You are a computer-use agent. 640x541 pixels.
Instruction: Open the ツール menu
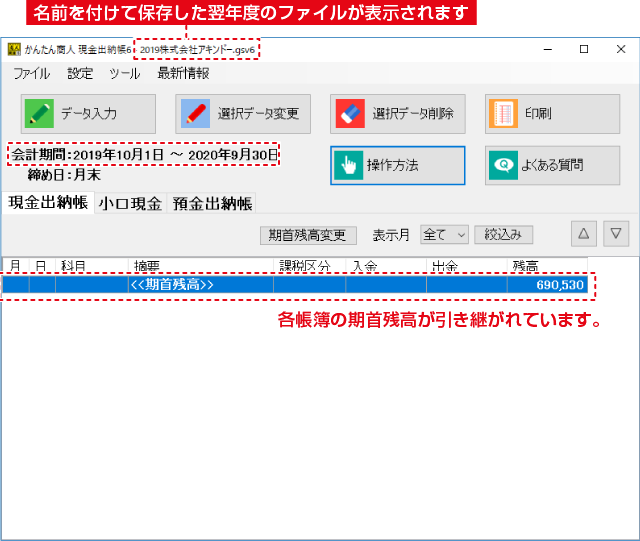(x=125, y=73)
